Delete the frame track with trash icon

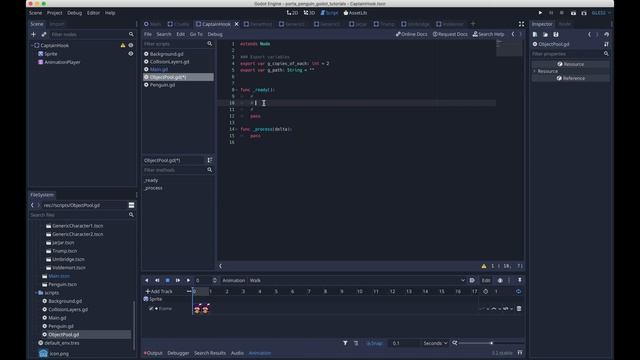(x=519, y=309)
